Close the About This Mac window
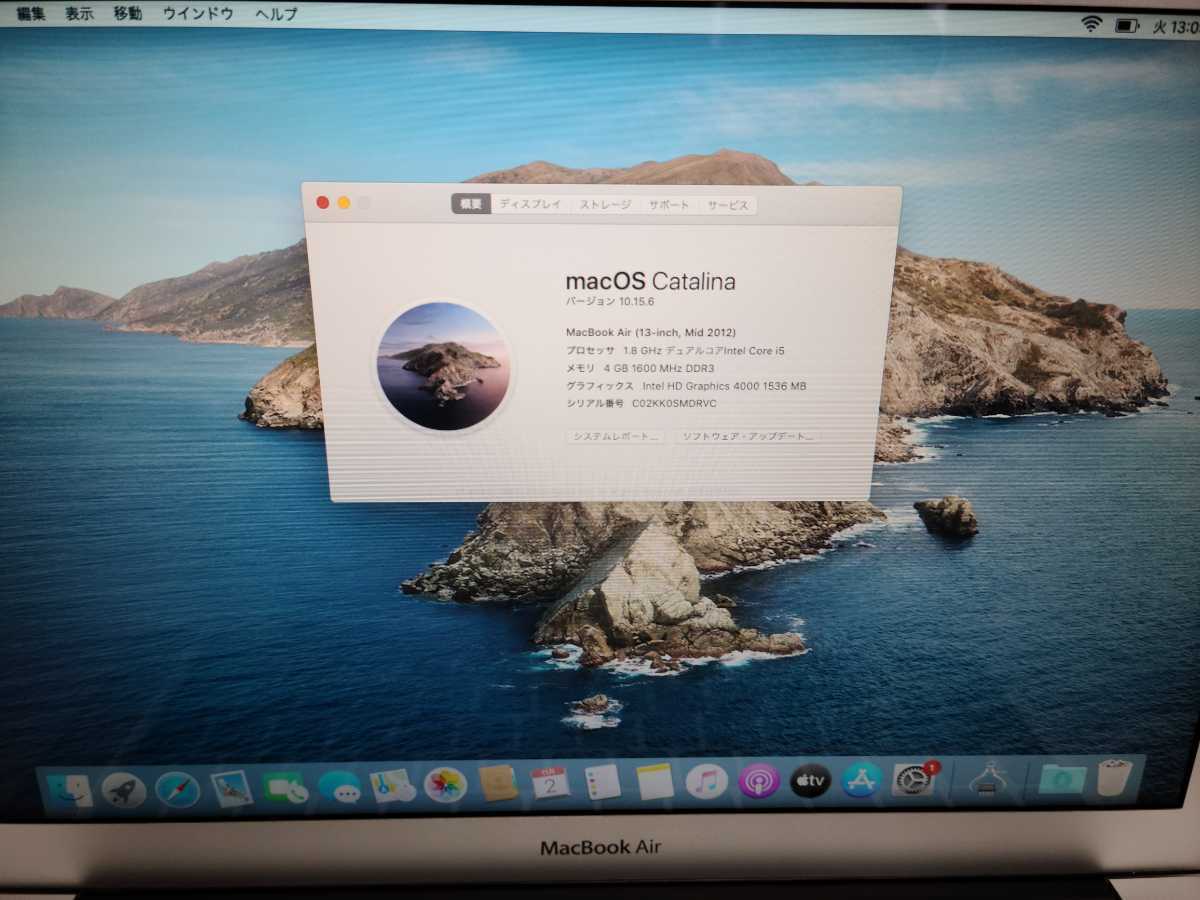 (322, 202)
